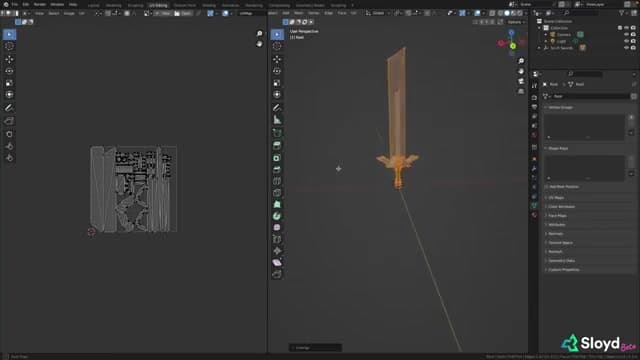Select the Move tool in UV editor
640x360 pixels.
click(9, 59)
